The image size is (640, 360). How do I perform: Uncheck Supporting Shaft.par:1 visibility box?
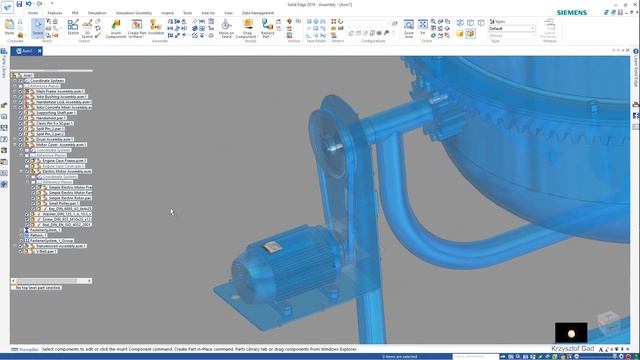point(21,113)
